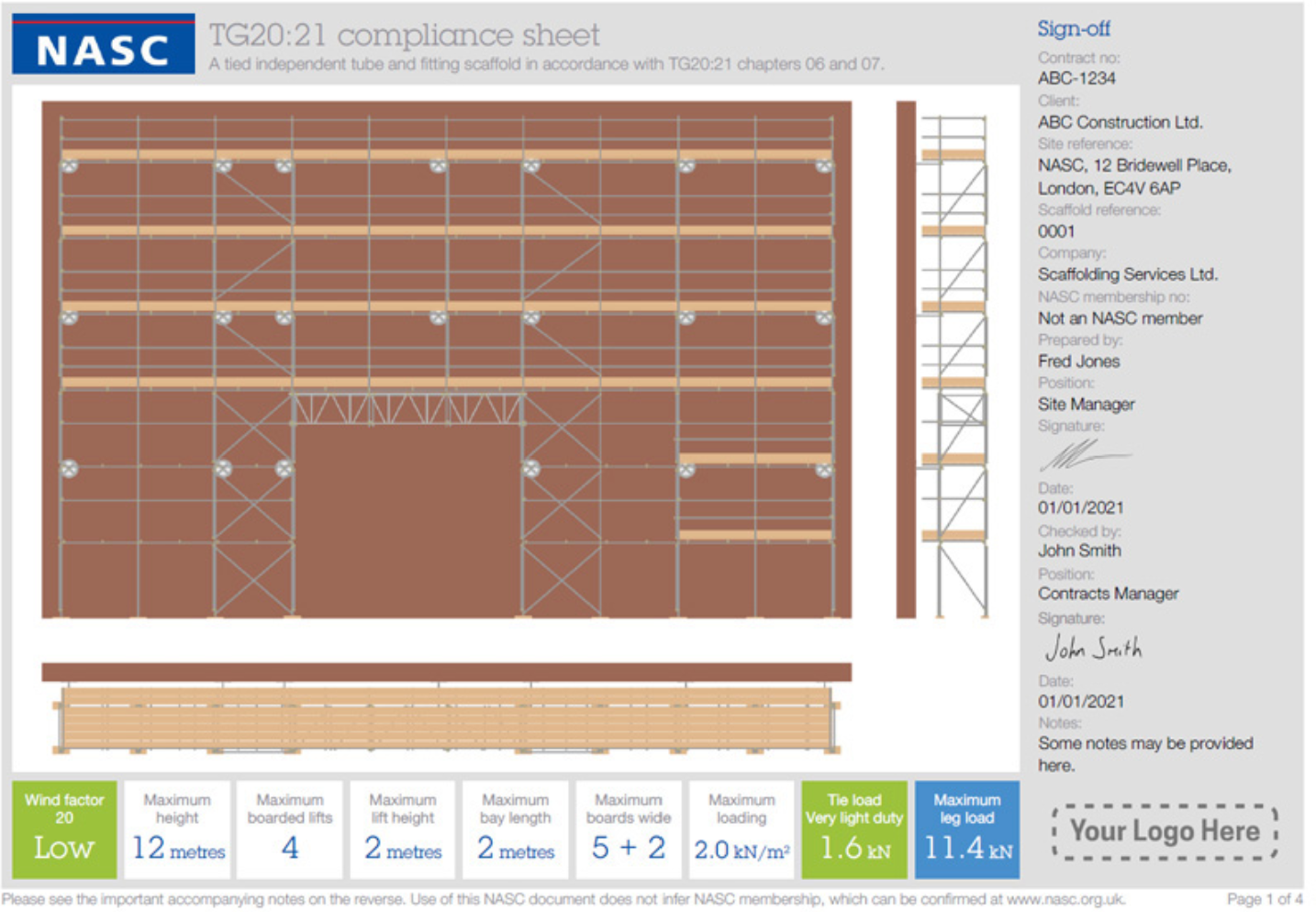Click the Maximum boarded lifts tile
This screenshot has height=912, width=1316.
(x=290, y=829)
